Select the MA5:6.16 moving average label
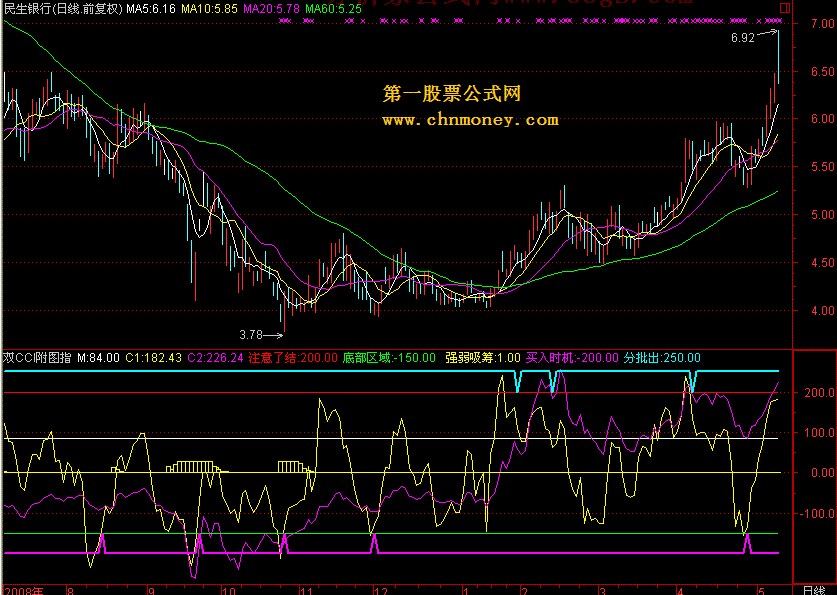The width and height of the screenshot is (837, 595). (151, 9)
